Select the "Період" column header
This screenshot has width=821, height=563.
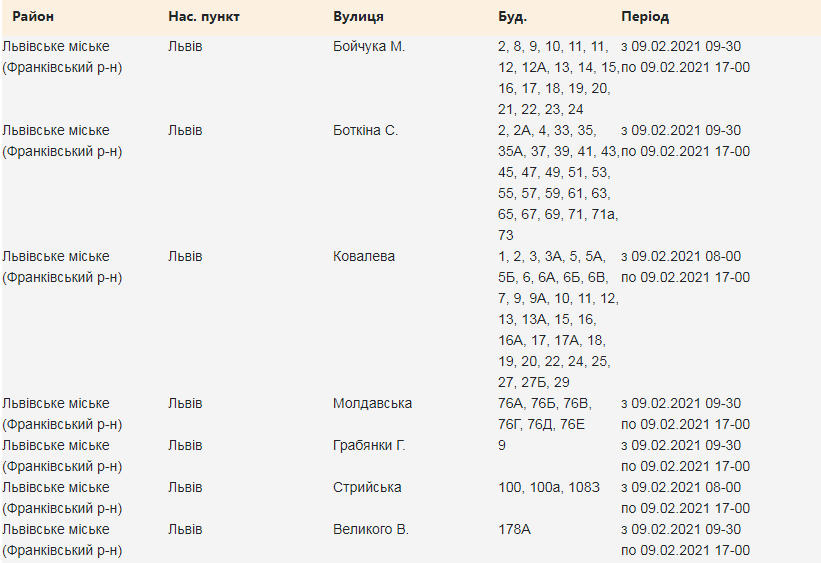click(x=645, y=17)
